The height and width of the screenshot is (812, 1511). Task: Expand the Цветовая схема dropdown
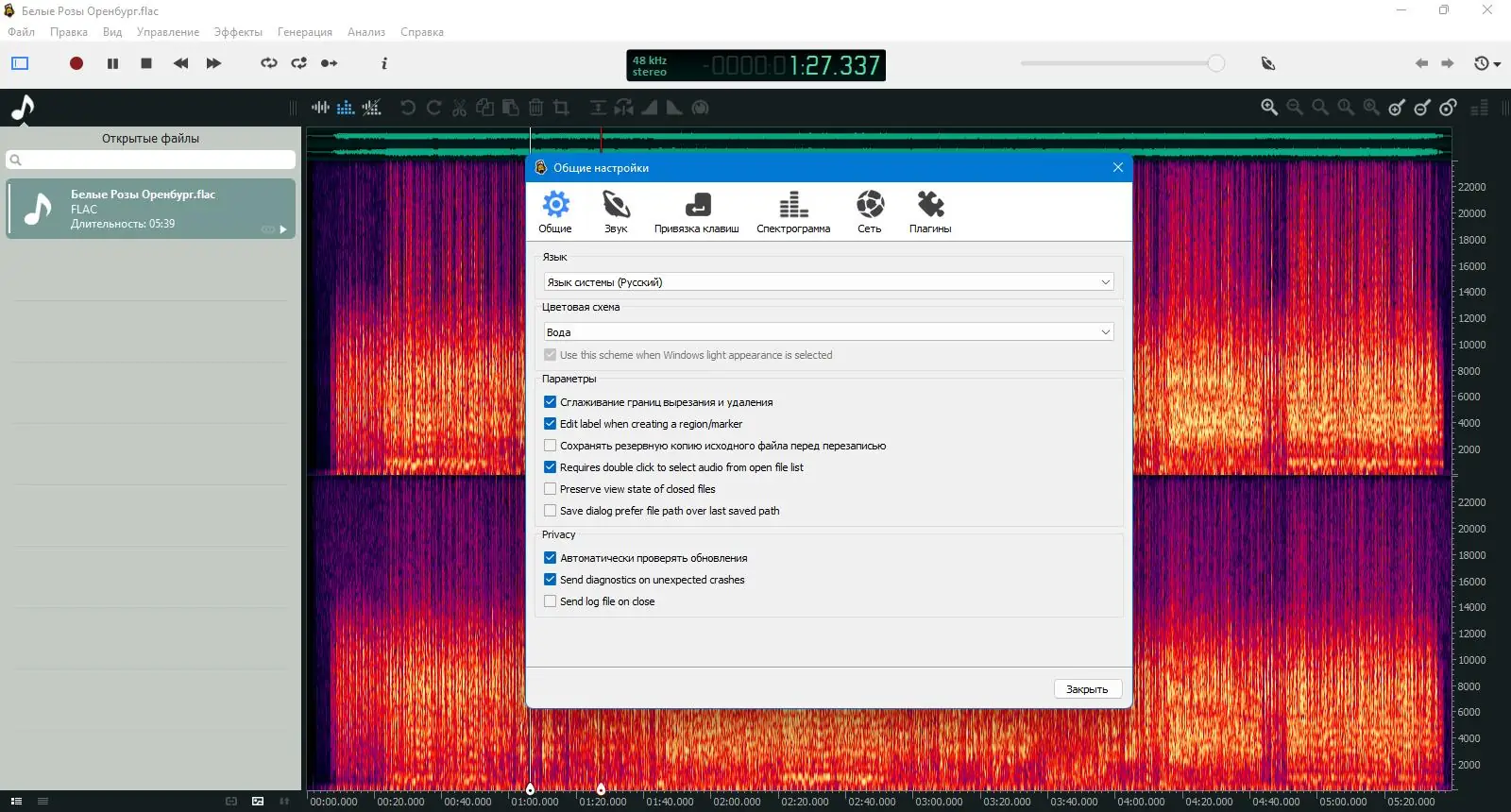tap(828, 332)
